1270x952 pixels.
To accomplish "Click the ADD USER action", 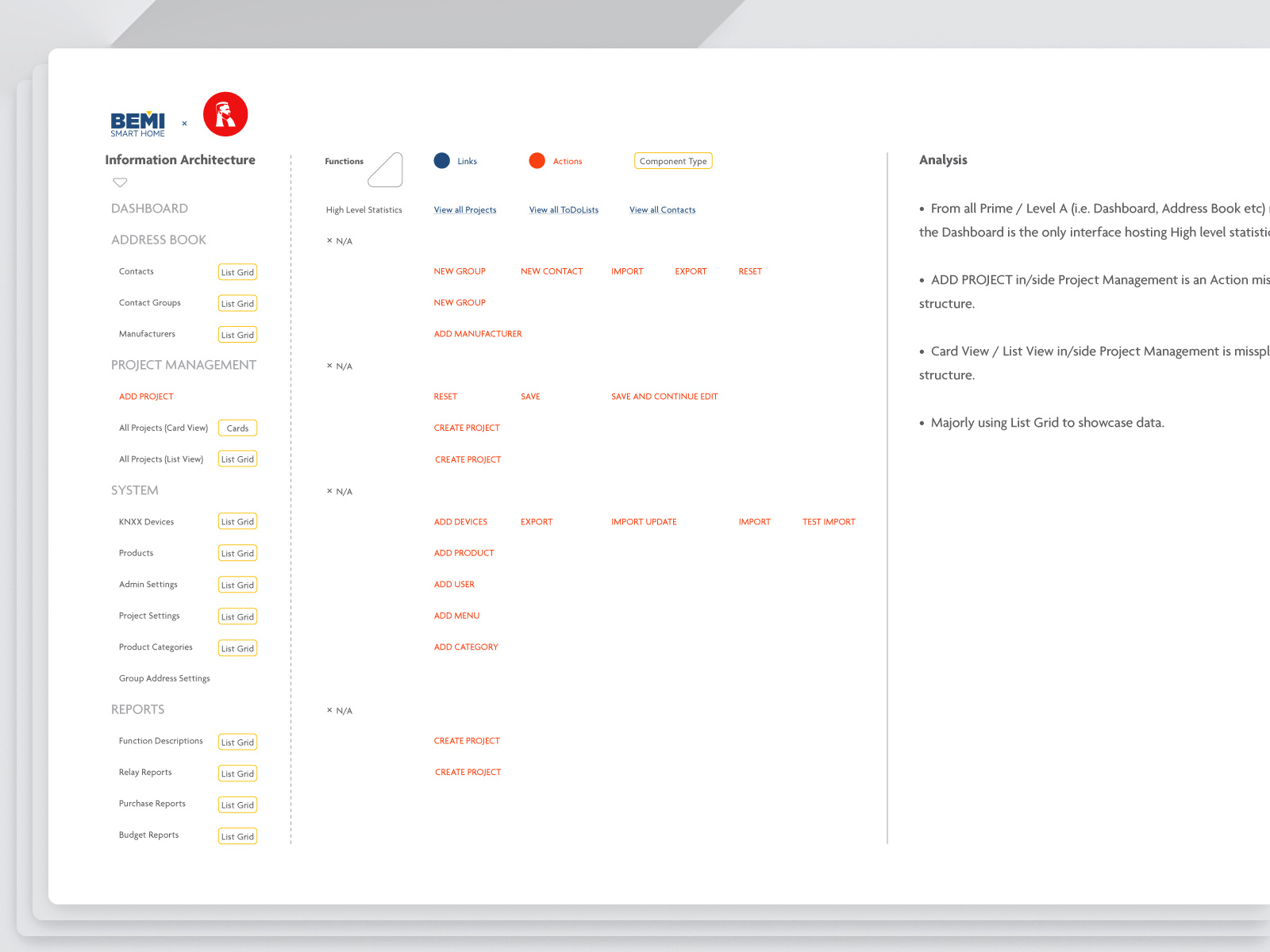I will (x=454, y=585).
